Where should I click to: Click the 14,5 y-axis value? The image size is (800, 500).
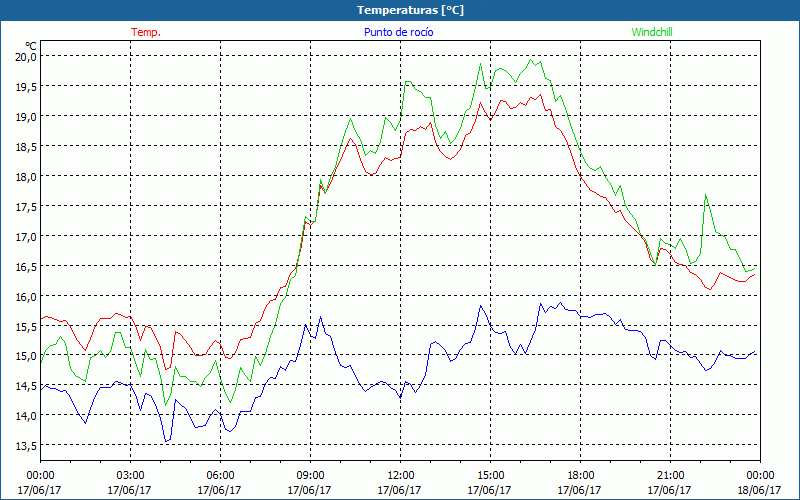[26, 386]
